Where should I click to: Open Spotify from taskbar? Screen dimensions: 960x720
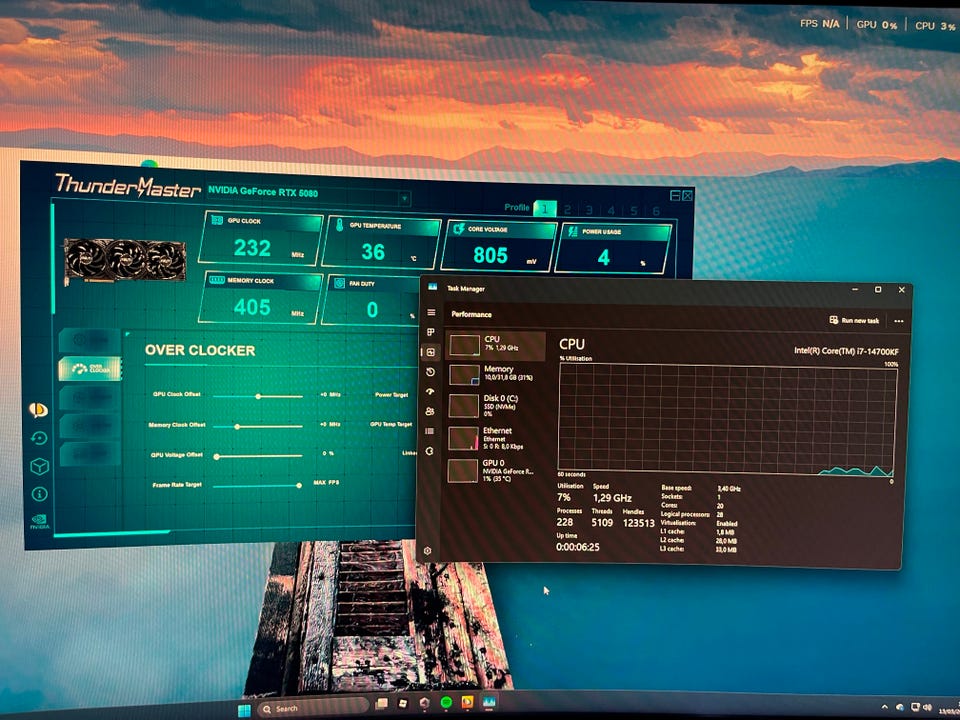[x=446, y=702]
